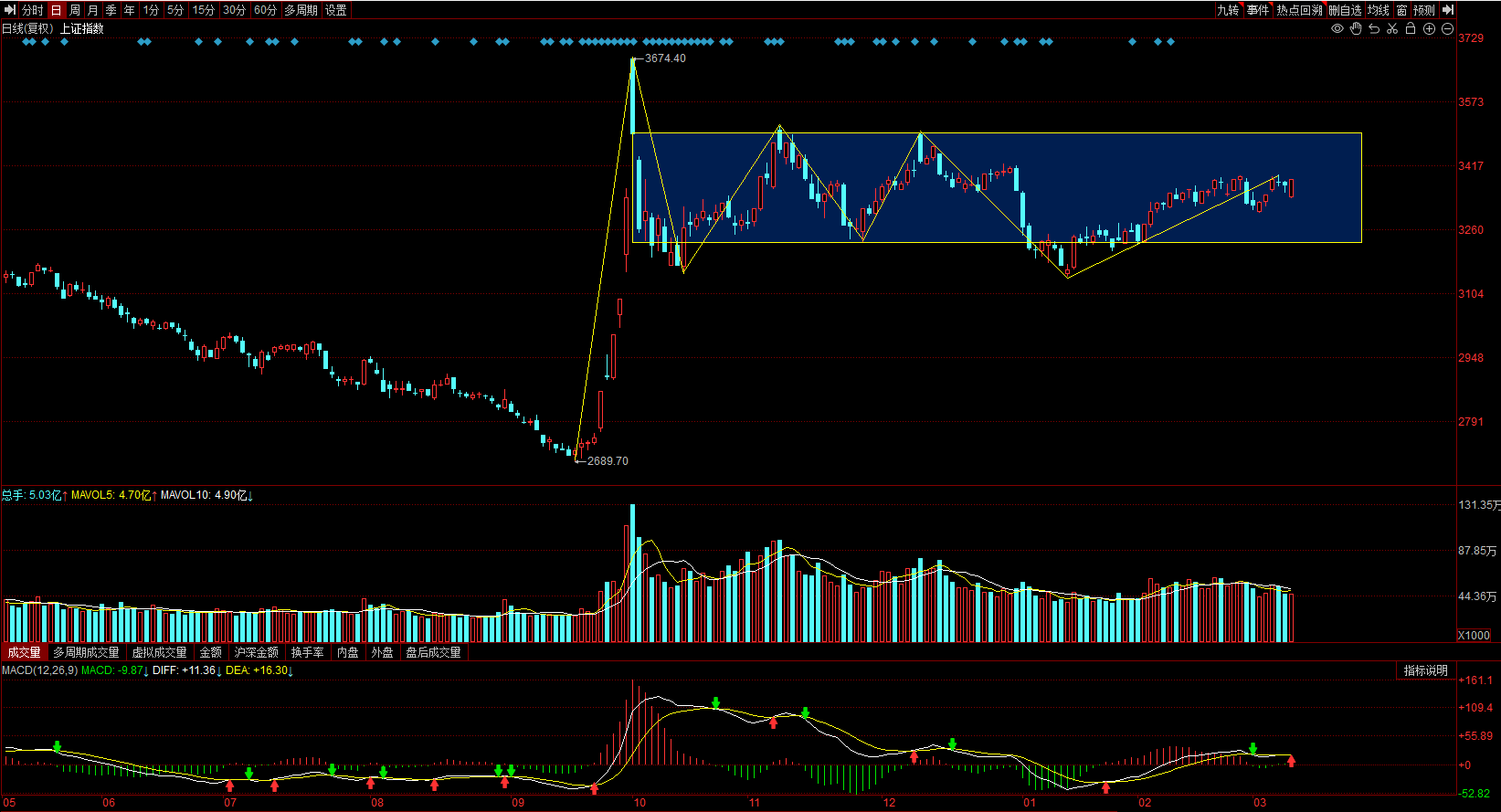
Task: Select the 多周期成交量 tab
Action: (87, 652)
